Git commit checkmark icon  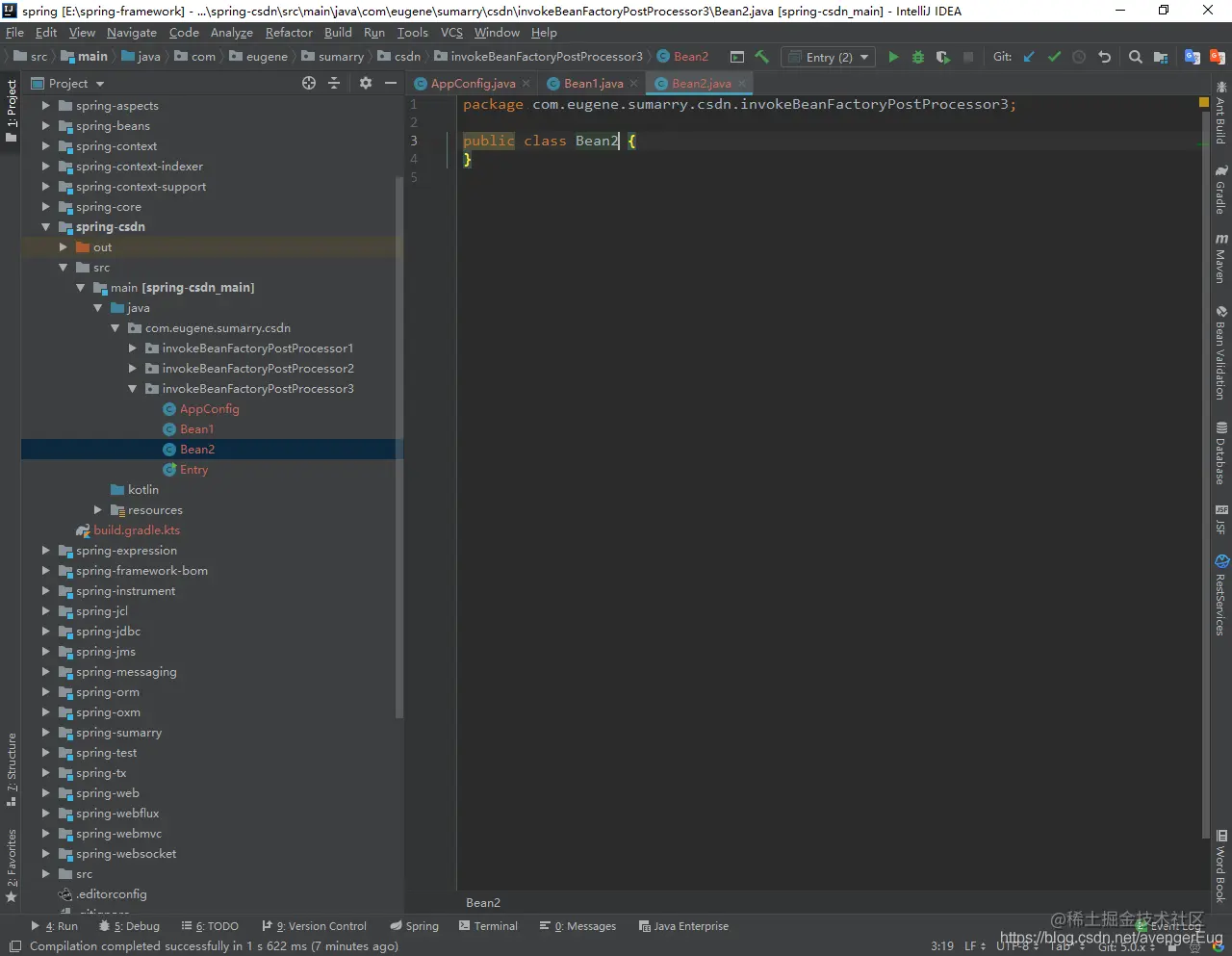click(1054, 57)
